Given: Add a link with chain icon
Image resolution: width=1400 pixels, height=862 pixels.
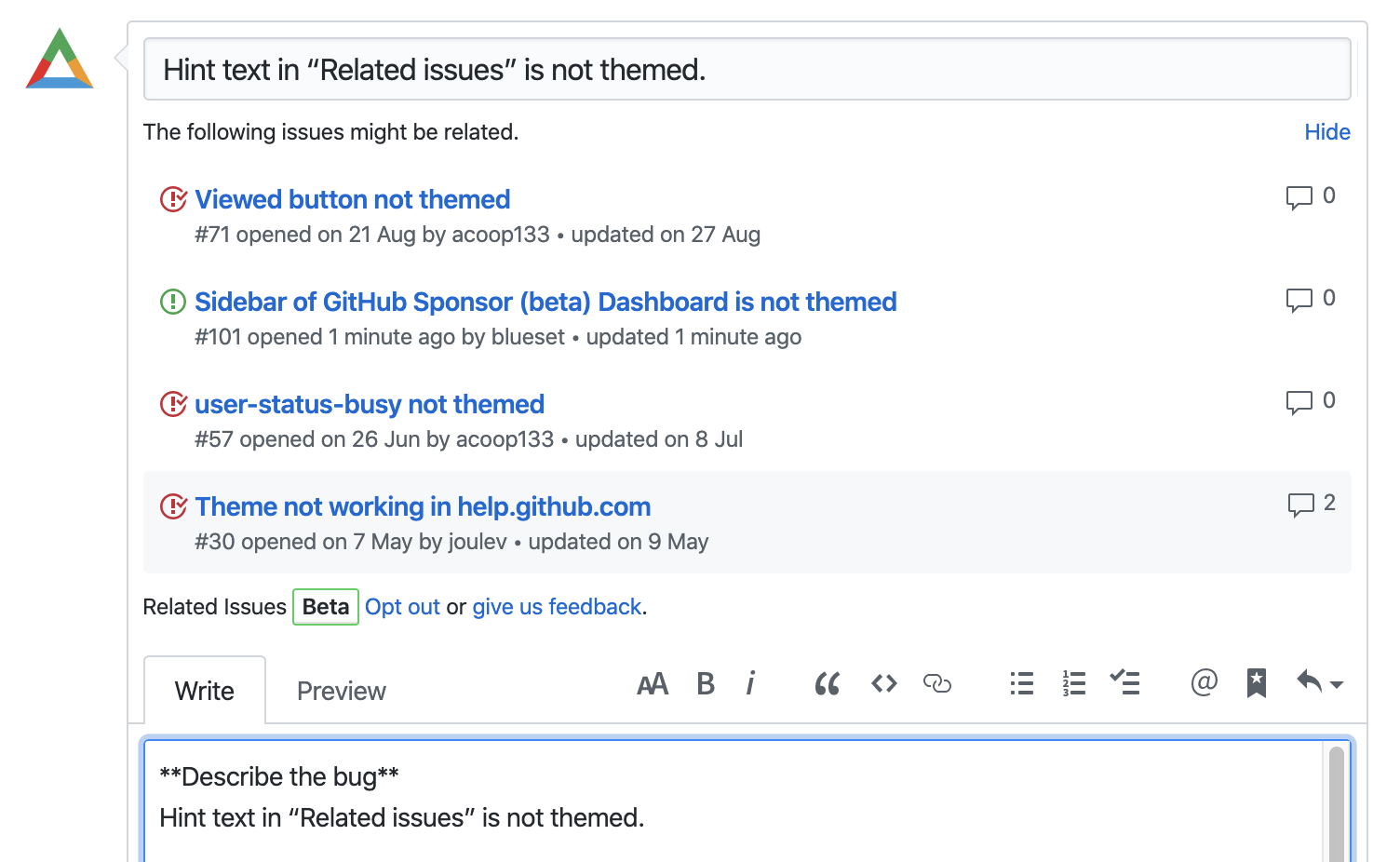Looking at the screenshot, I should [x=937, y=684].
